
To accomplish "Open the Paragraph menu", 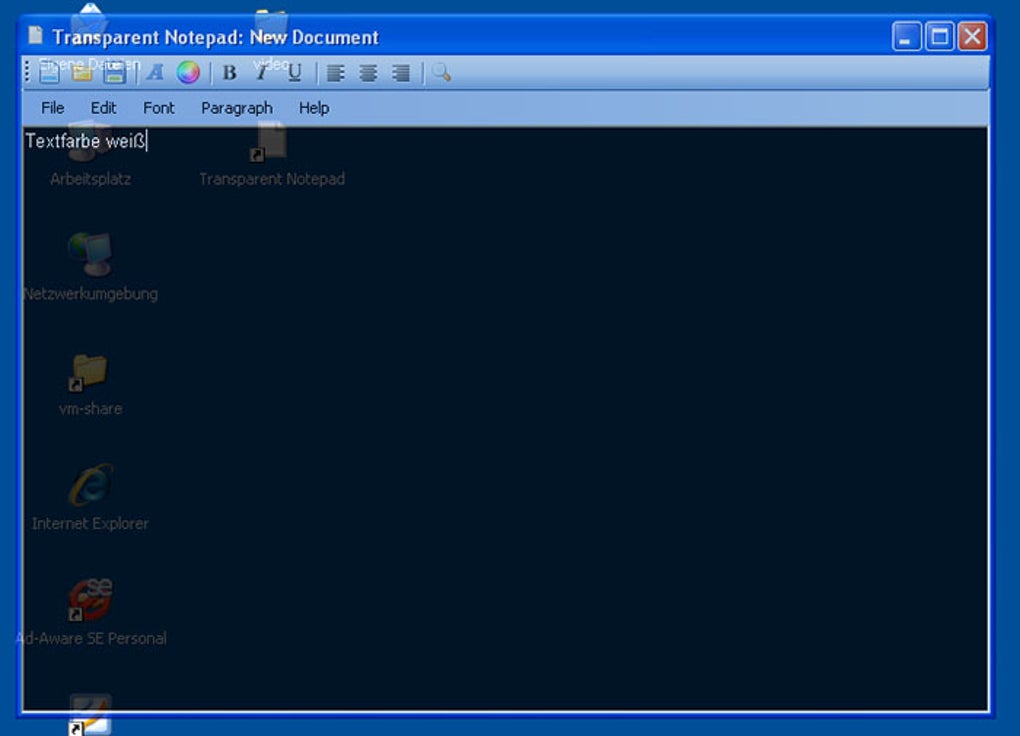I will pyautogui.click(x=236, y=107).
